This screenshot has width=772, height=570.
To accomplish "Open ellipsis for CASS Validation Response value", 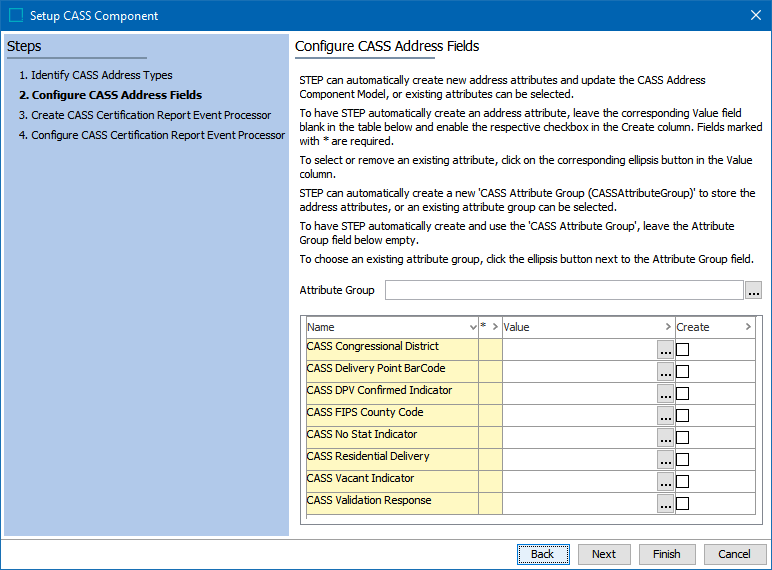I will pyautogui.click(x=666, y=504).
